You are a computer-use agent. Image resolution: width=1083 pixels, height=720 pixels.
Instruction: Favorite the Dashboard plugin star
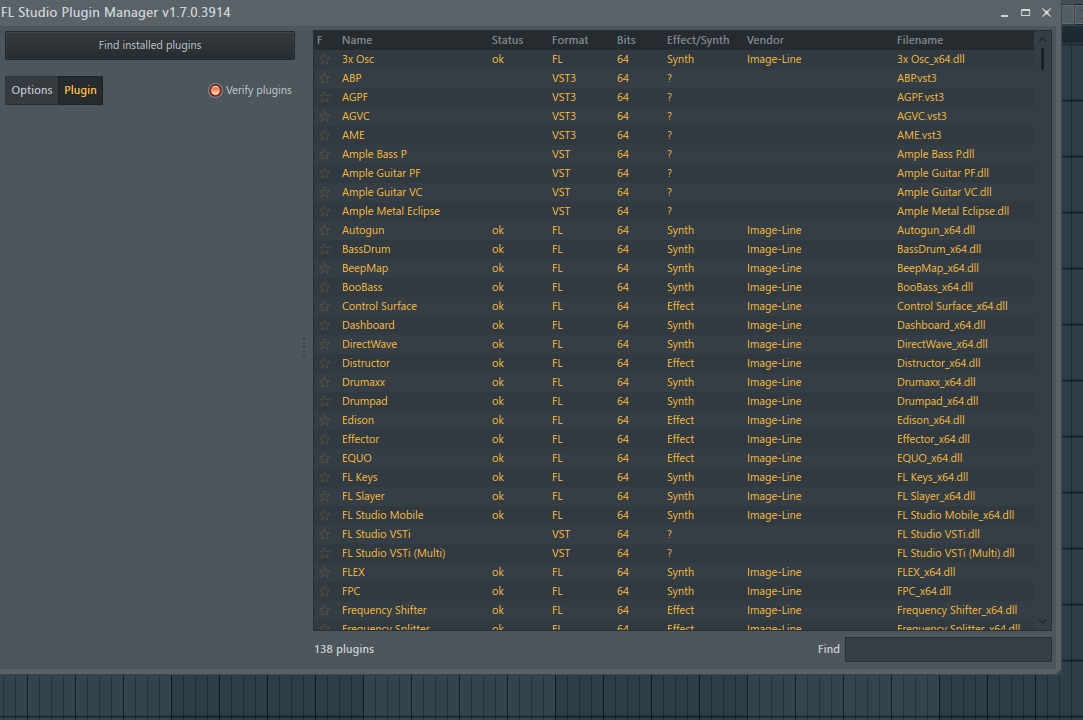click(x=324, y=325)
